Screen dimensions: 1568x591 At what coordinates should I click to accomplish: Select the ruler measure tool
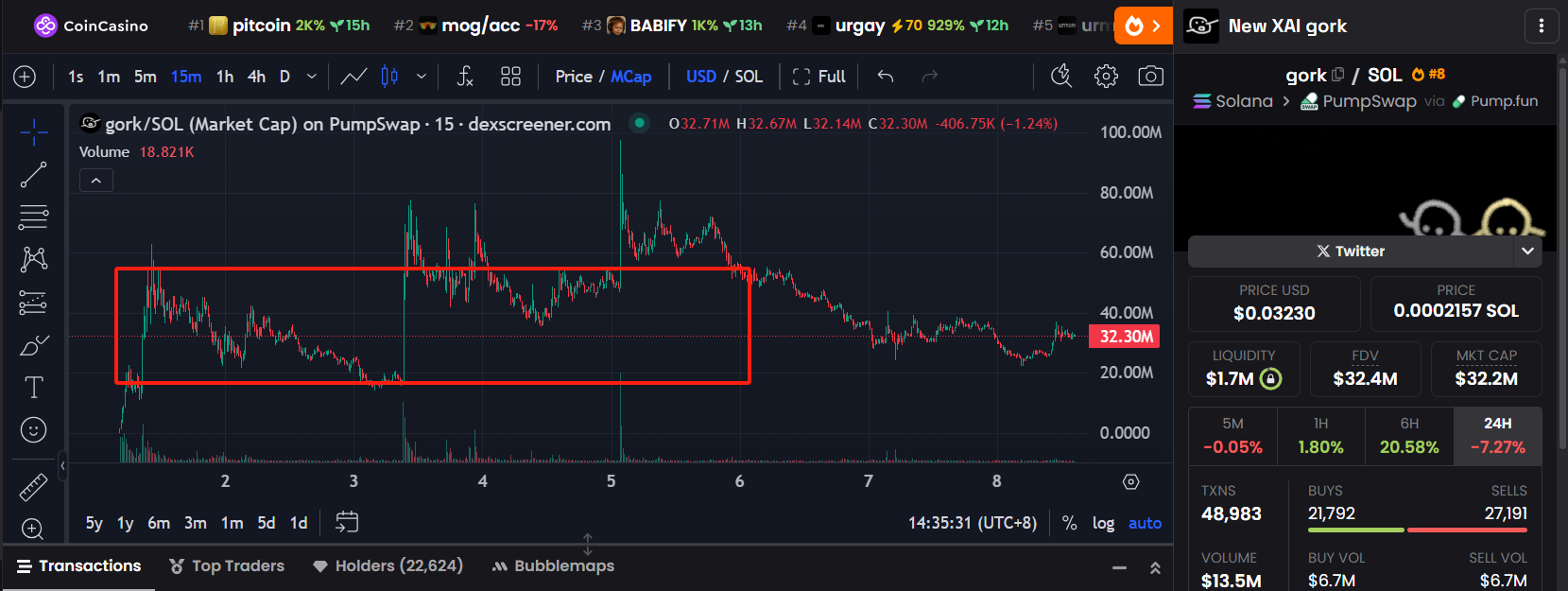33,487
